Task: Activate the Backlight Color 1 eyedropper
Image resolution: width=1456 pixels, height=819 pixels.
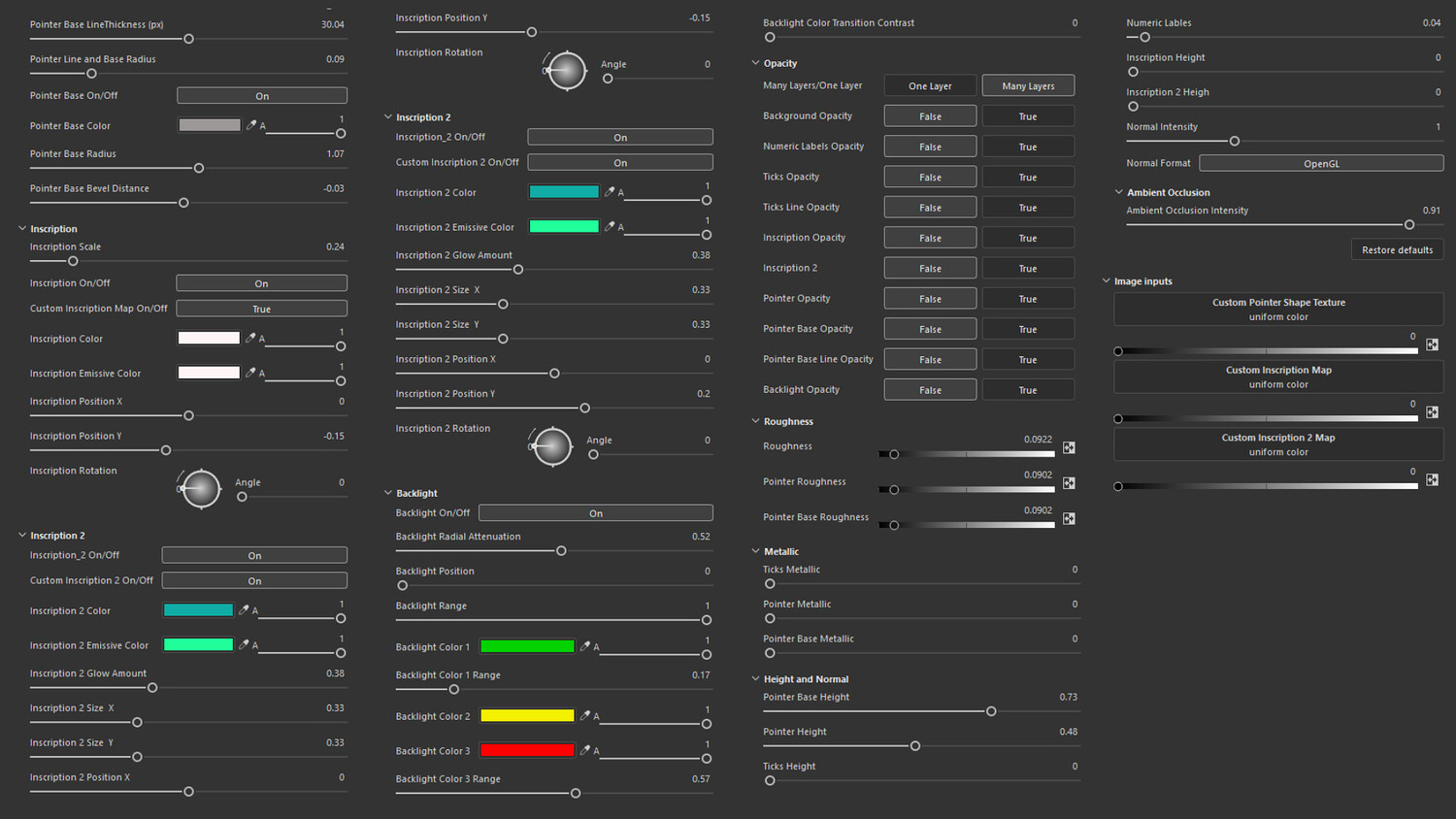Action: pyautogui.click(x=585, y=646)
